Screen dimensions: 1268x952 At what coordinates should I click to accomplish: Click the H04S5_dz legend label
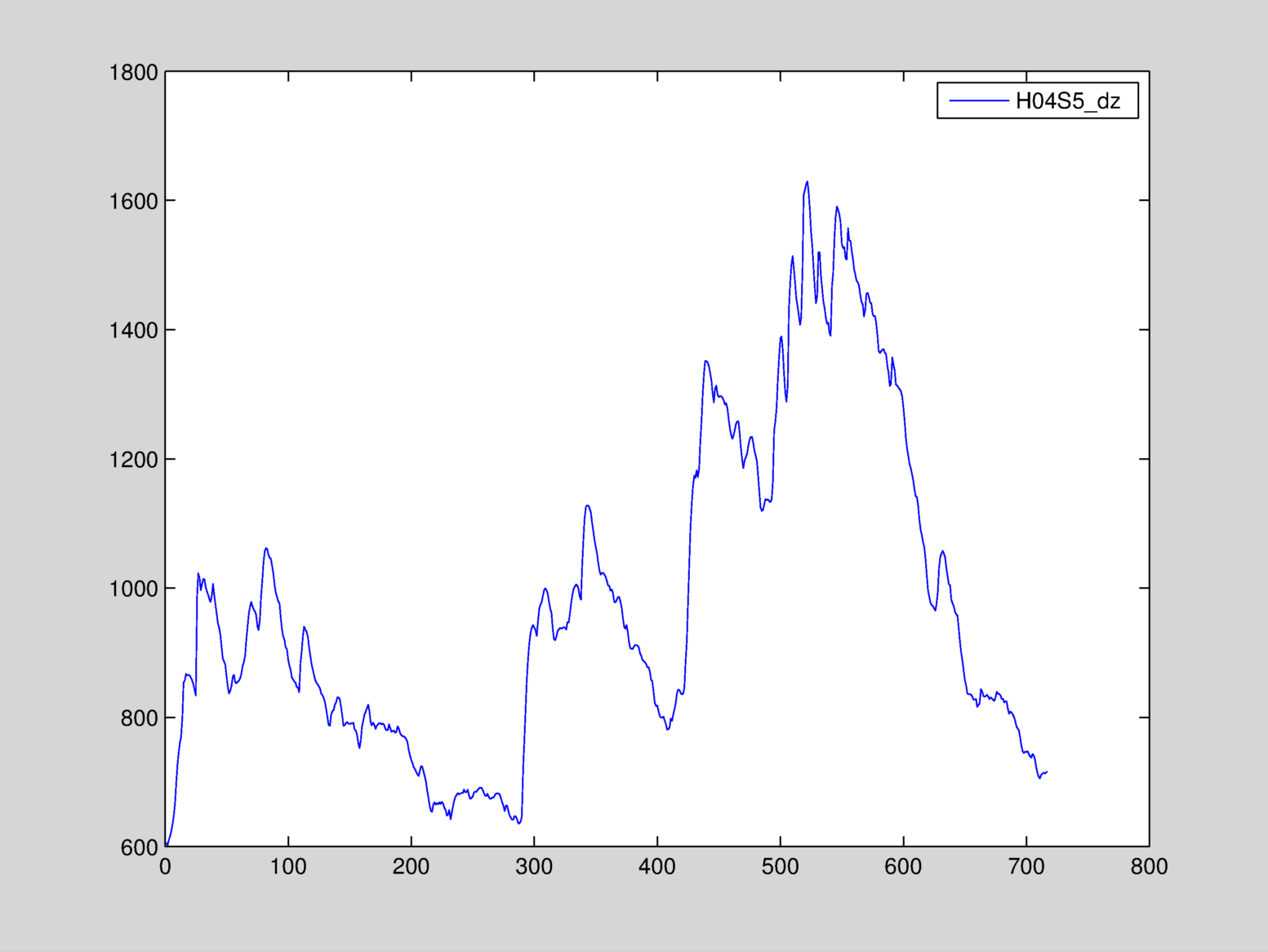click(x=1067, y=101)
